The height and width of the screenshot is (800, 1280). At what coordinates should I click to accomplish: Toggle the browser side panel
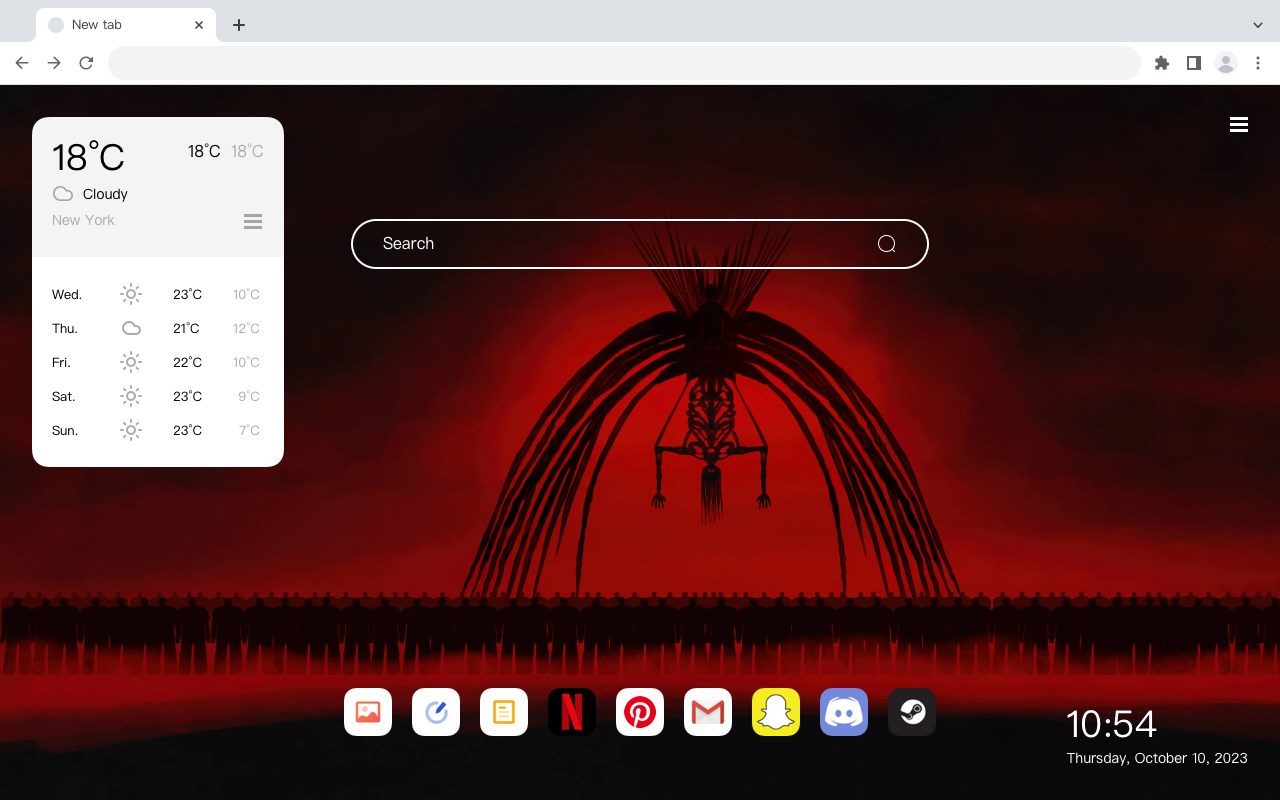tap(1193, 63)
